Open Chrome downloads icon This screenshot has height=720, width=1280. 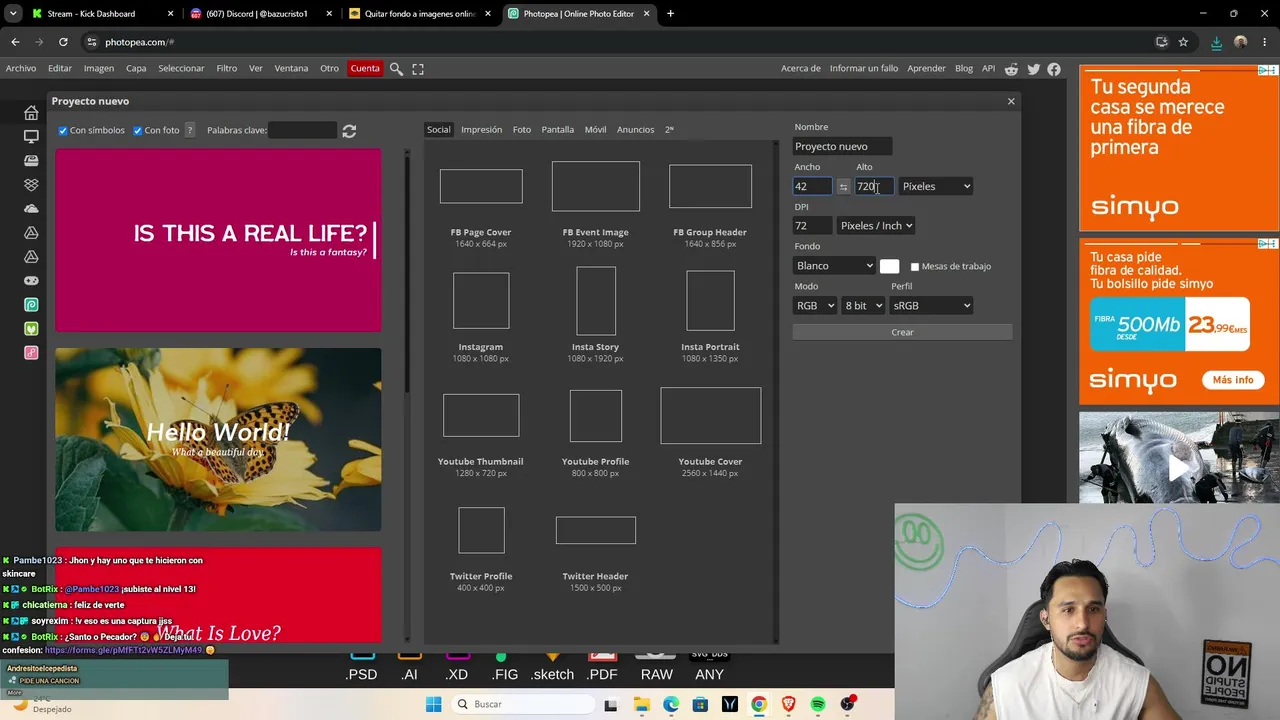1216,42
